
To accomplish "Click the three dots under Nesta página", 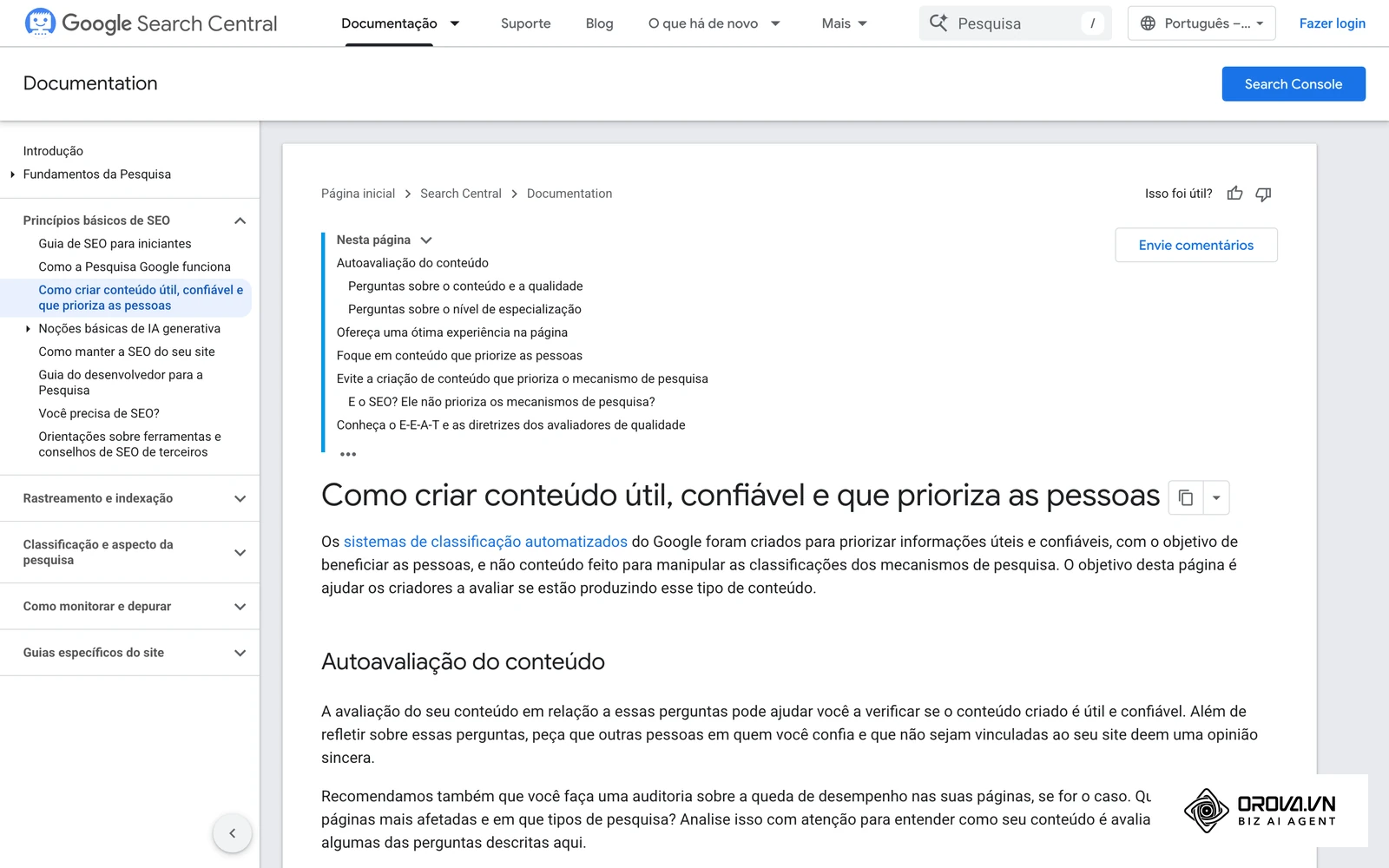I will coord(348,454).
